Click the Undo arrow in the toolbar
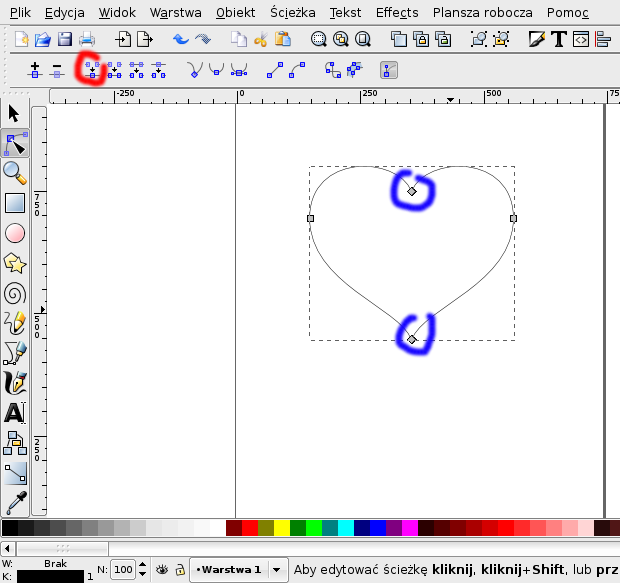This screenshot has width=620, height=583. point(180,40)
